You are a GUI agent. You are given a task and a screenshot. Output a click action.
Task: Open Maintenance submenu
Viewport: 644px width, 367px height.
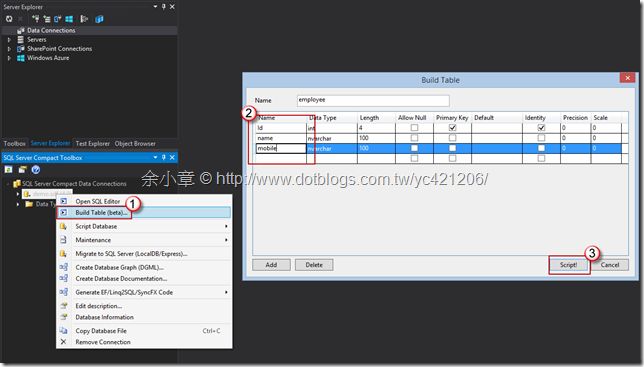(144, 240)
